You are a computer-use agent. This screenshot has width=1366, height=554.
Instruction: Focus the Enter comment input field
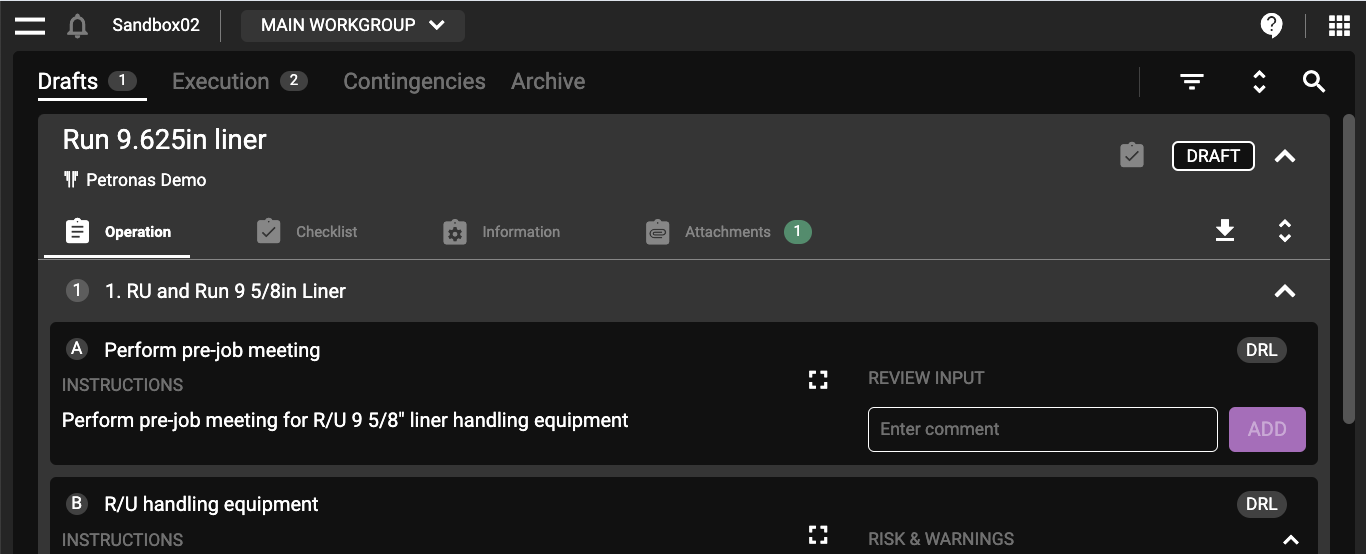click(x=1042, y=429)
